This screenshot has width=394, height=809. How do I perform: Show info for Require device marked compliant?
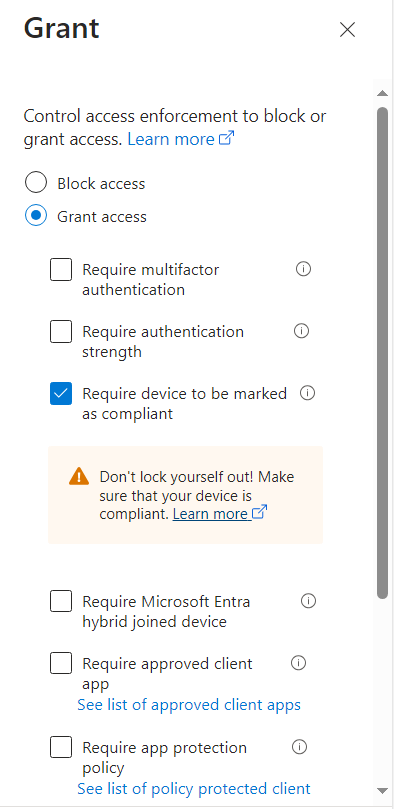[x=307, y=393]
